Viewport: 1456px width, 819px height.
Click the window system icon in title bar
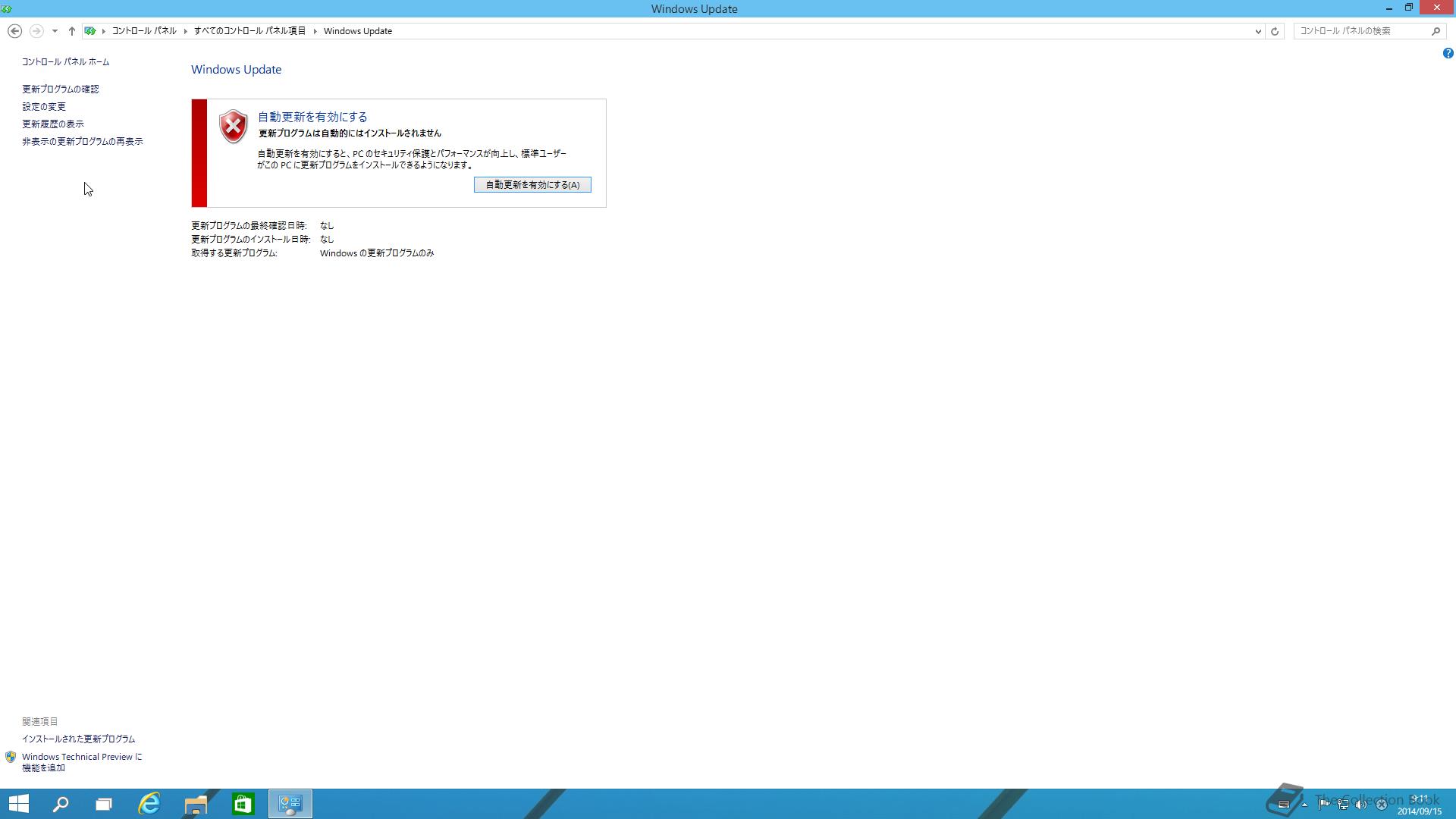pyautogui.click(x=7, y=8)
